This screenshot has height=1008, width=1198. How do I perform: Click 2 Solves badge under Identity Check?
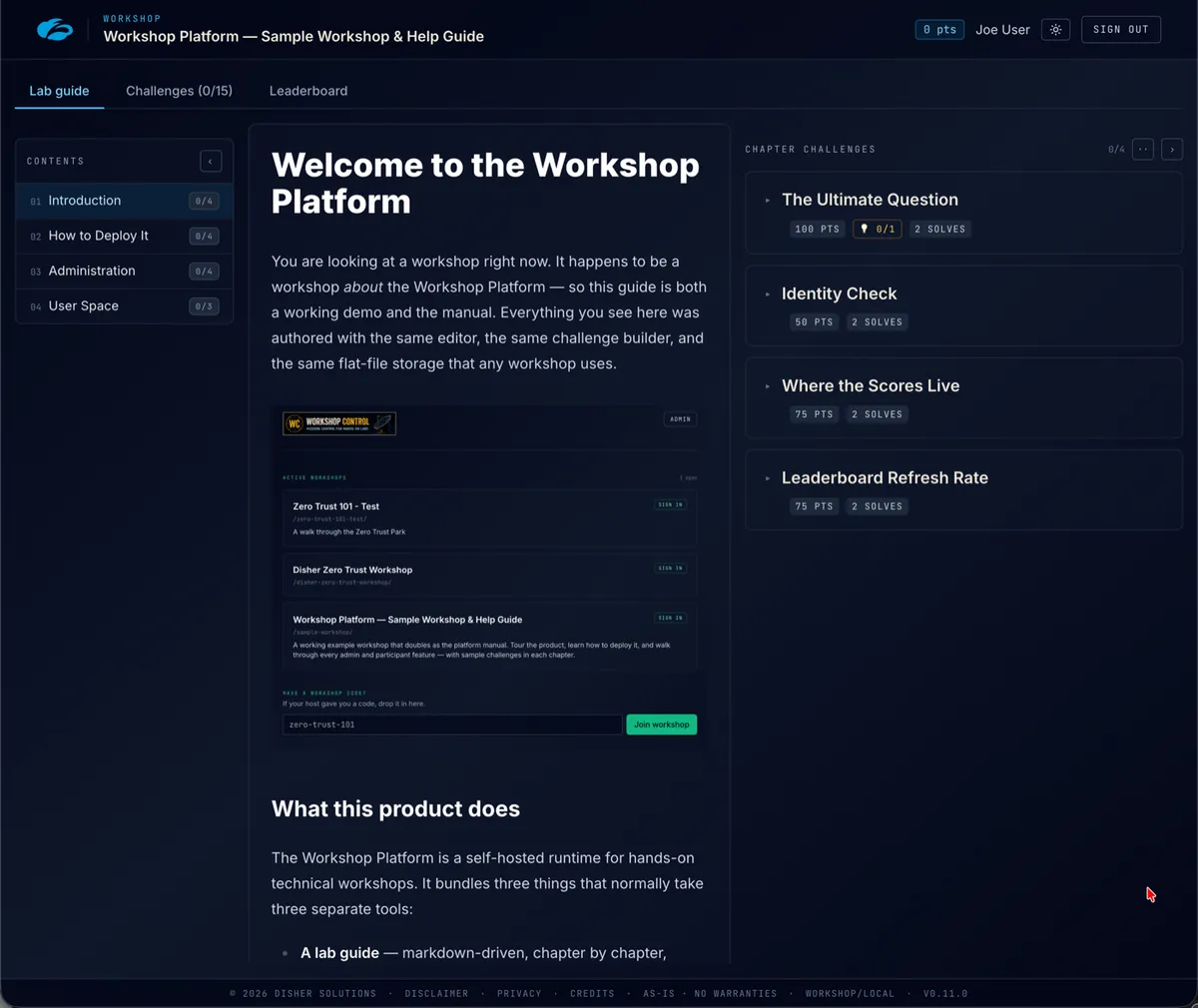click(877, 322)
